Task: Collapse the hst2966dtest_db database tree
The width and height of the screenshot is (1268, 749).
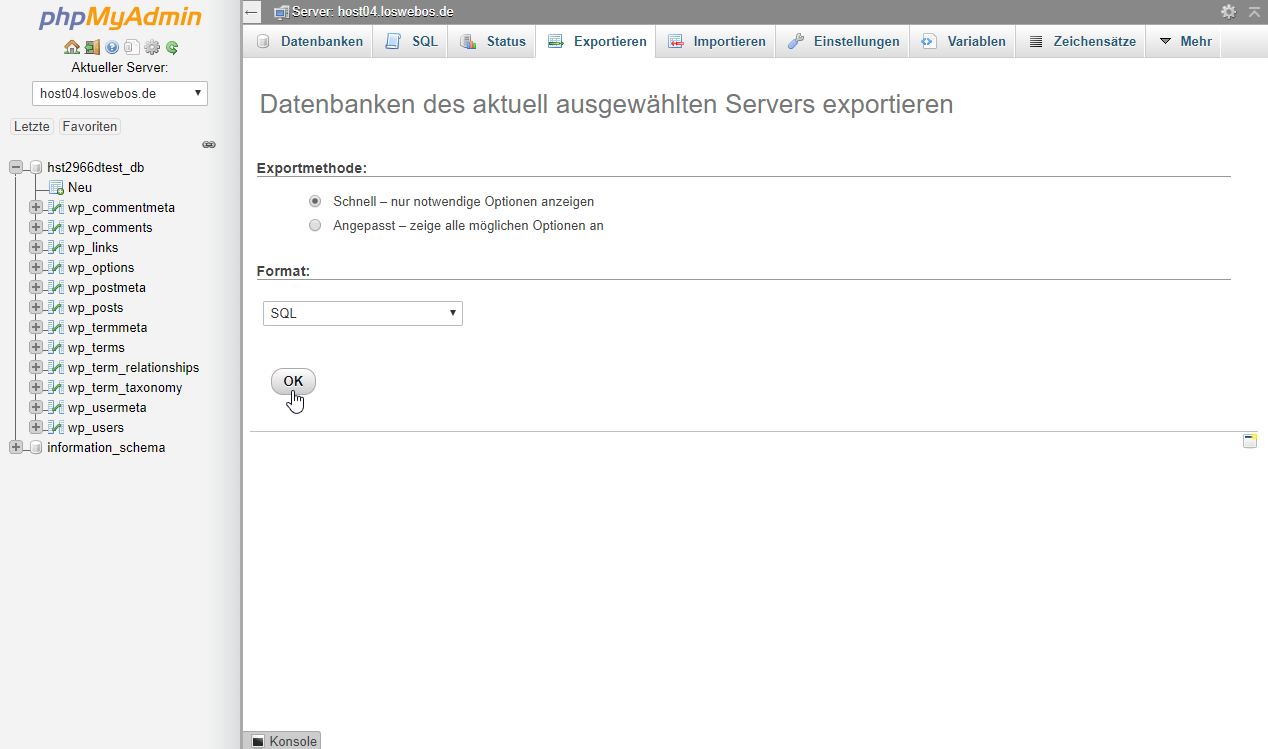Action: coord(16,167)
